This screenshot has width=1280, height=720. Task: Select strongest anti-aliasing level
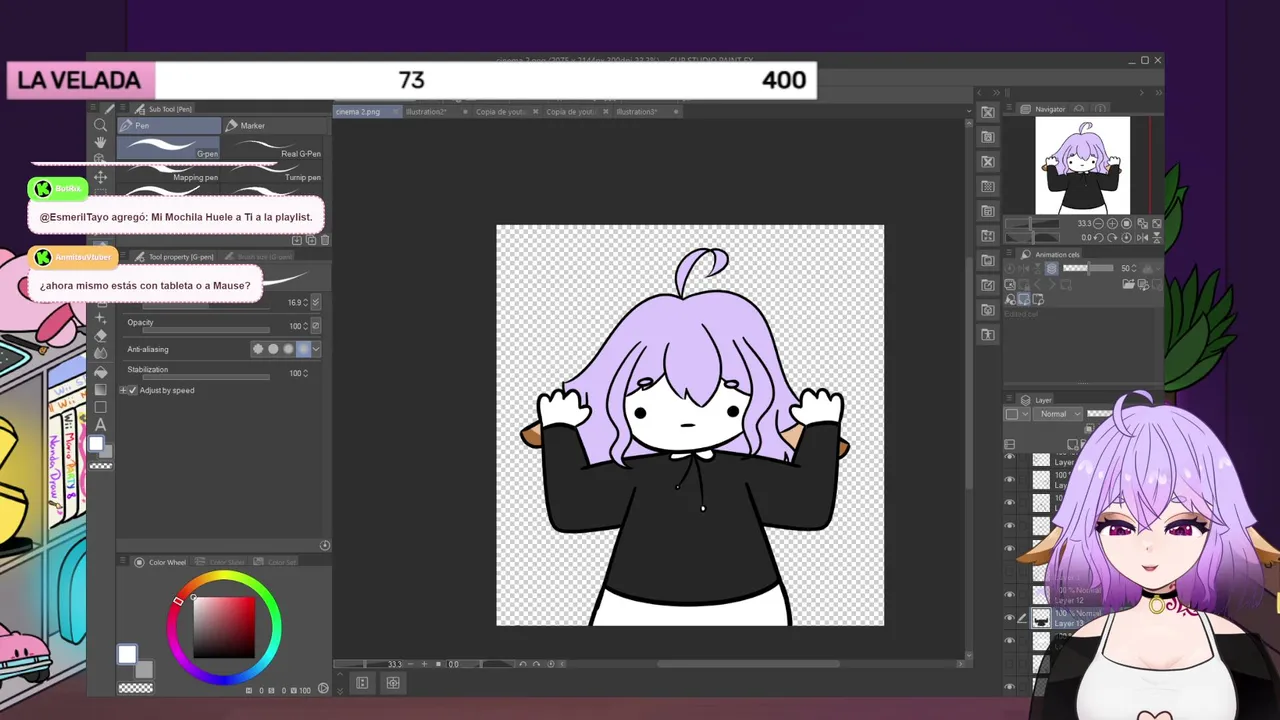coord(303,349)
